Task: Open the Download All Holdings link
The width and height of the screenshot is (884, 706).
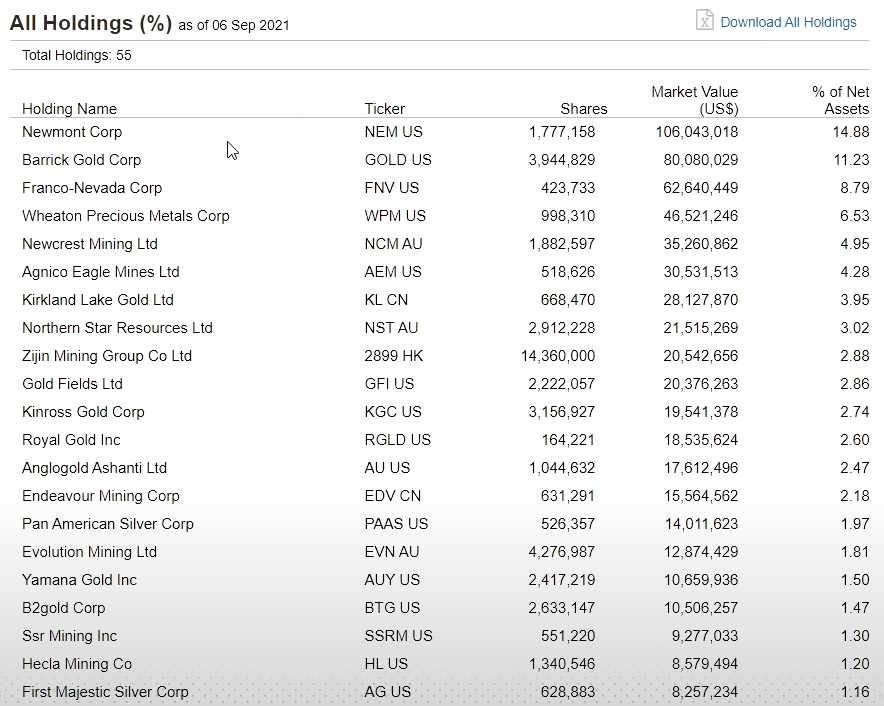Action: click(x=788, y=22)
